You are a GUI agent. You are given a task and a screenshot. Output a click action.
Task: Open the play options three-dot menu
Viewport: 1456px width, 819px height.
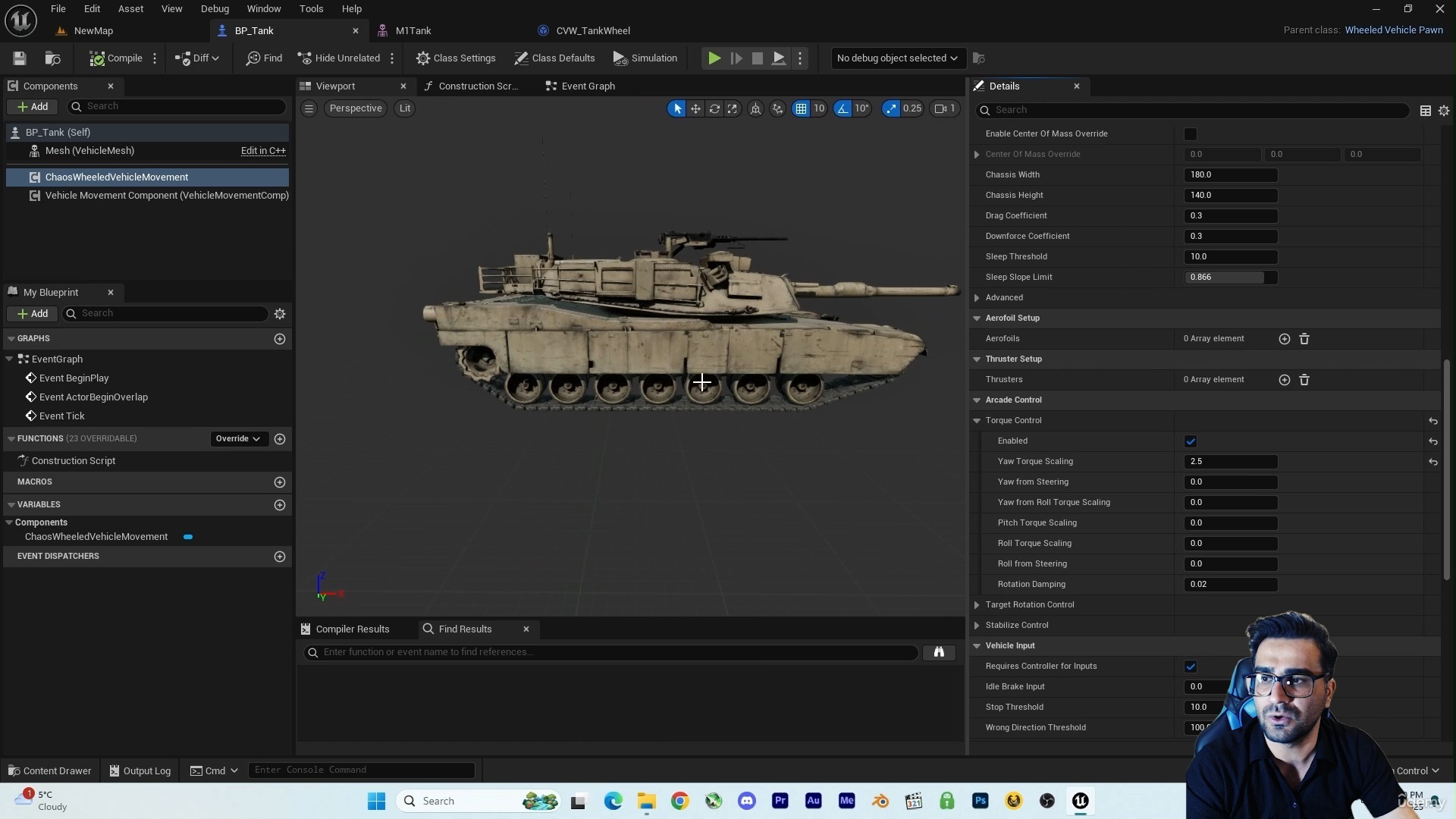click(800, 58)
